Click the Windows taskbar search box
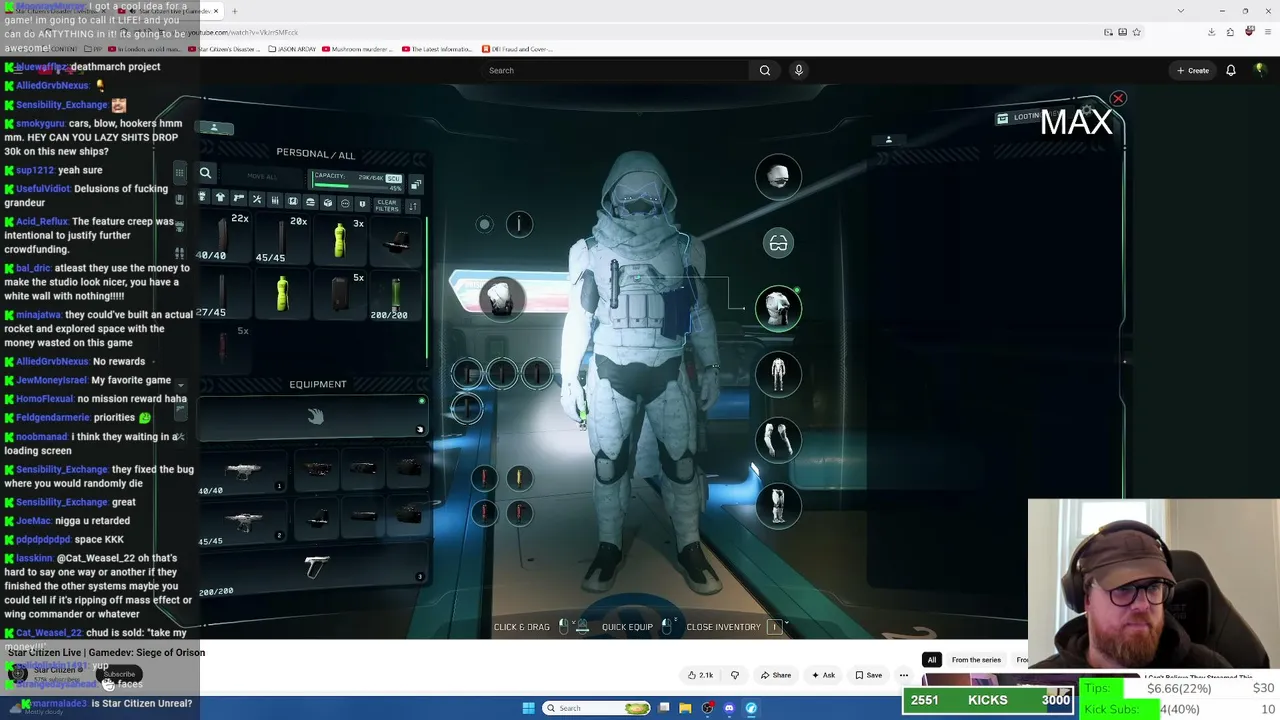 click(597, 708)
